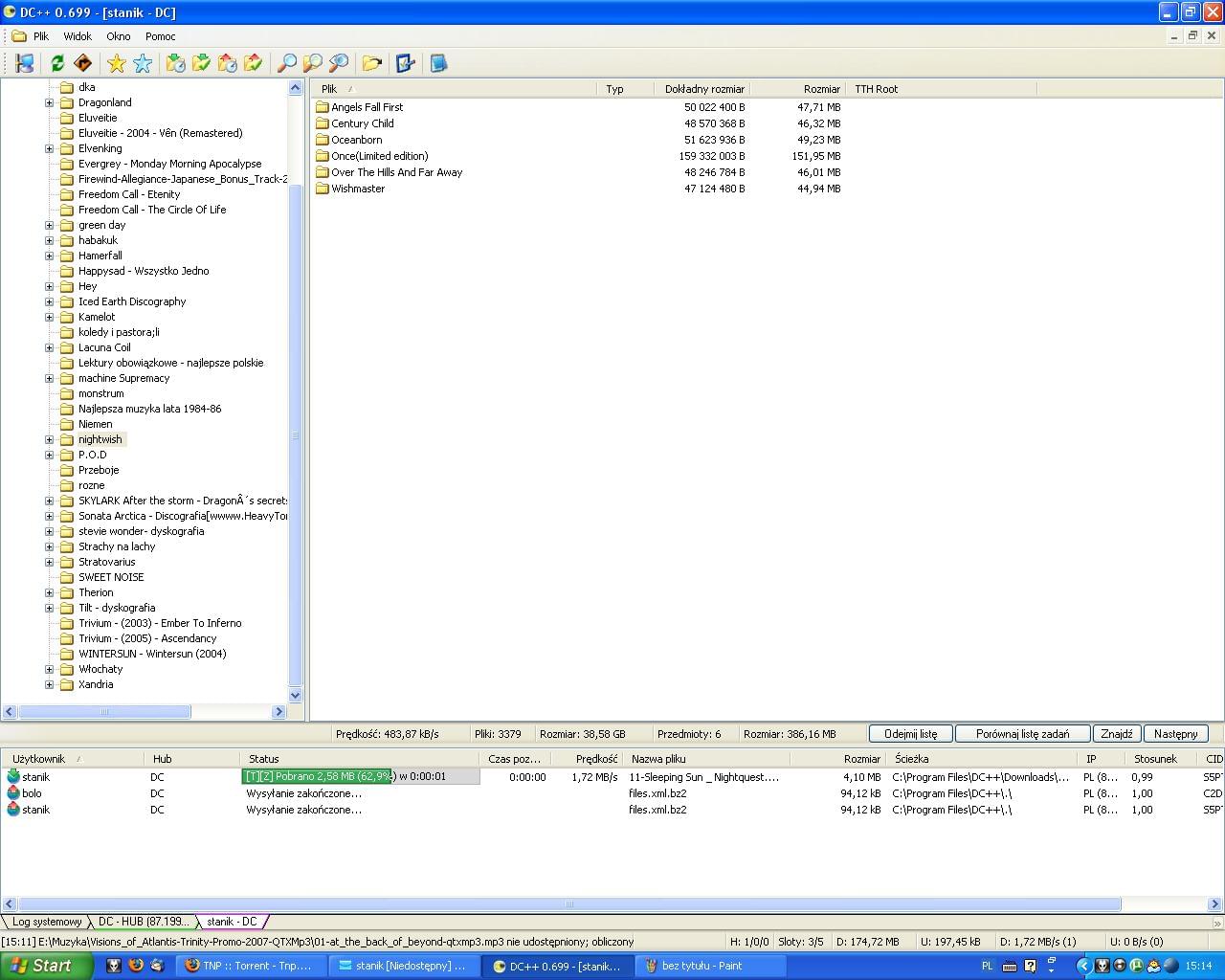
Task: Open the Search magnifier toolbar icon
Action: pos(286,63)
